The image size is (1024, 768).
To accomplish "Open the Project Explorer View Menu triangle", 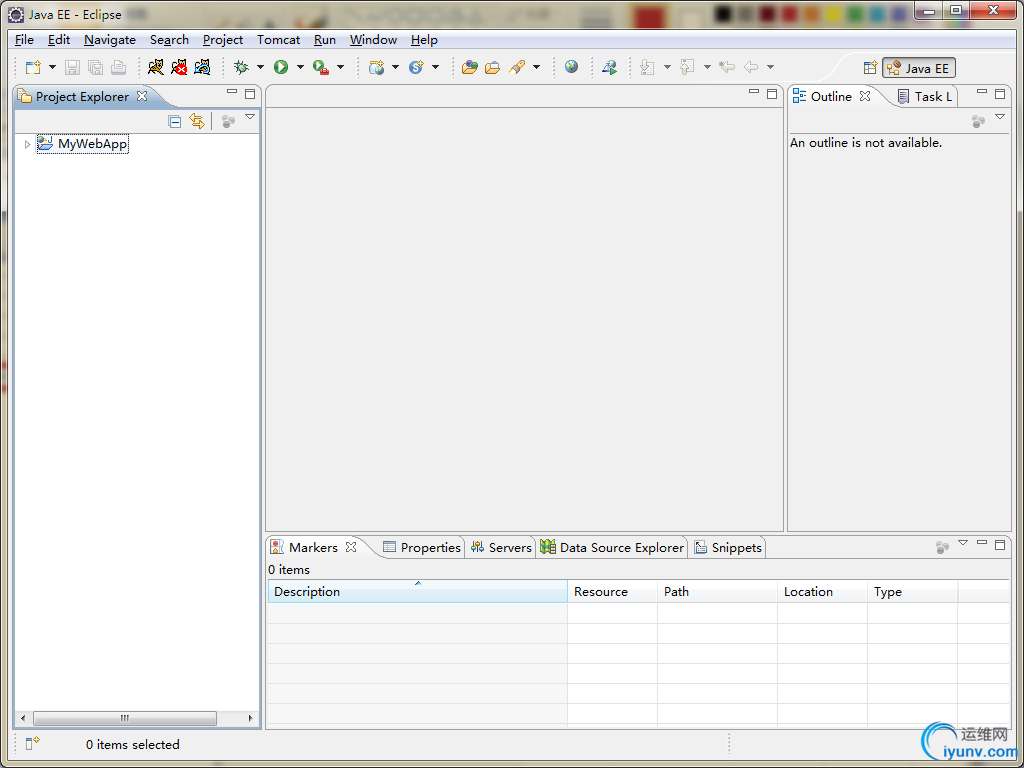I will click(249, 117).
